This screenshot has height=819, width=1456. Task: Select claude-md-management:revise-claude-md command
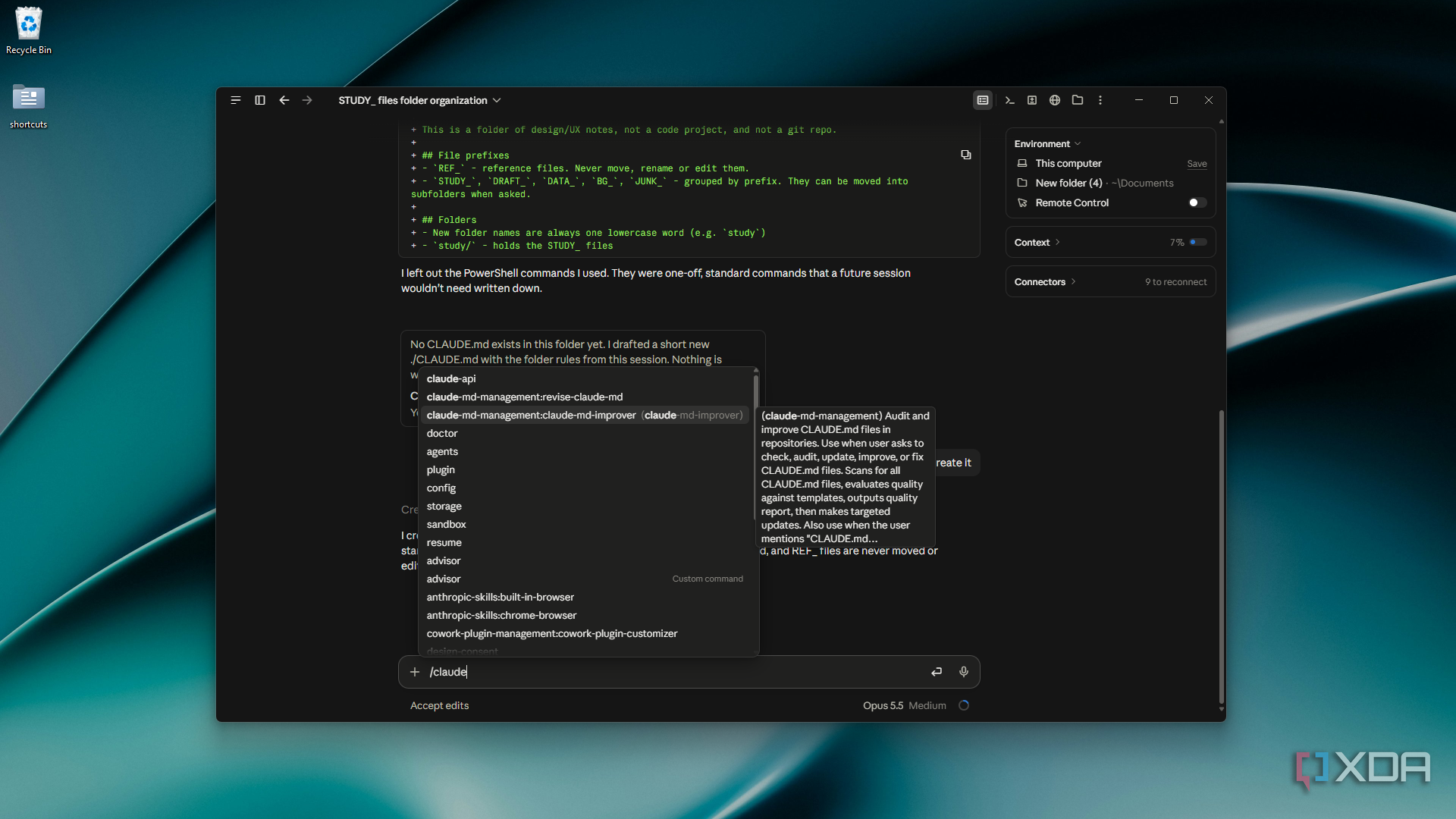(x=585, y=397)
